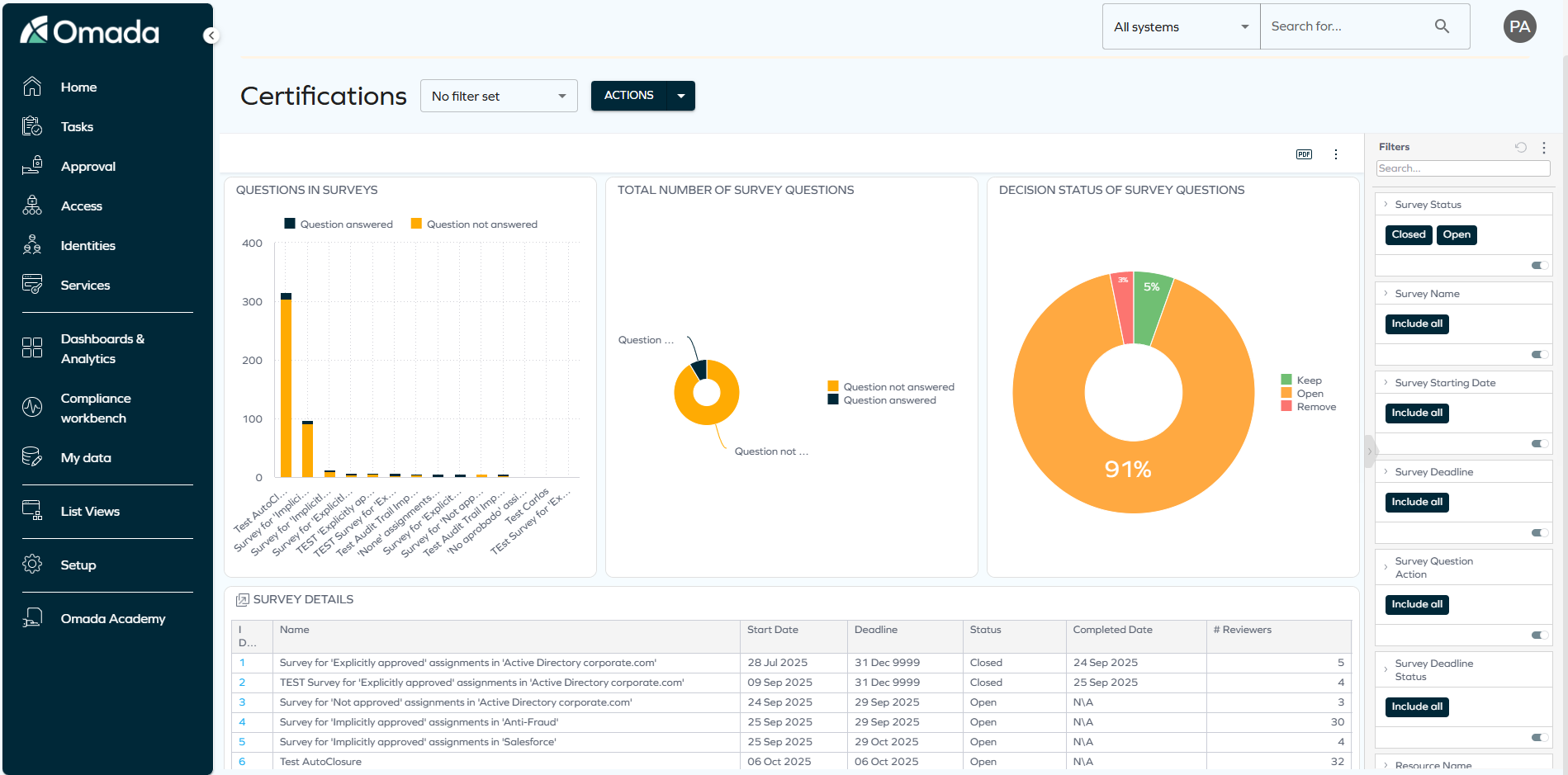Enable the Survey Name filter toggle
This screenshot has height=775, width=1568.
[x=1537, y=354]
